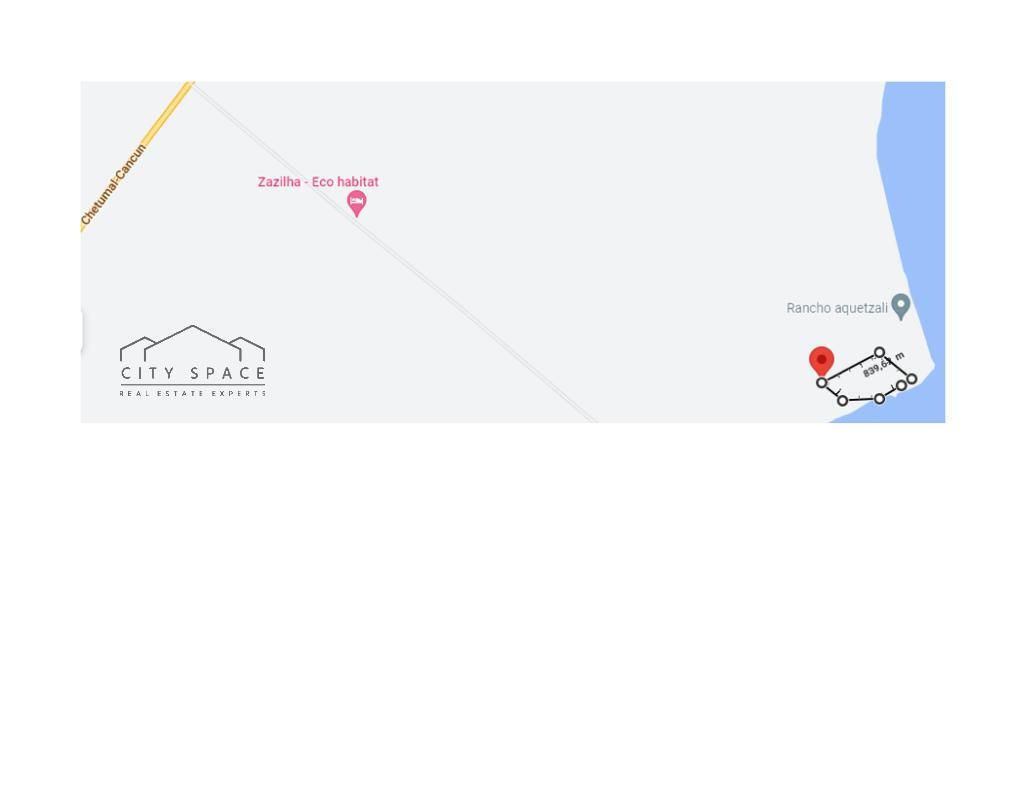Click the Real Estate Experts tagline
Image resolution: width=1024 pixels, height=791 pixels.
coord(193,393)
